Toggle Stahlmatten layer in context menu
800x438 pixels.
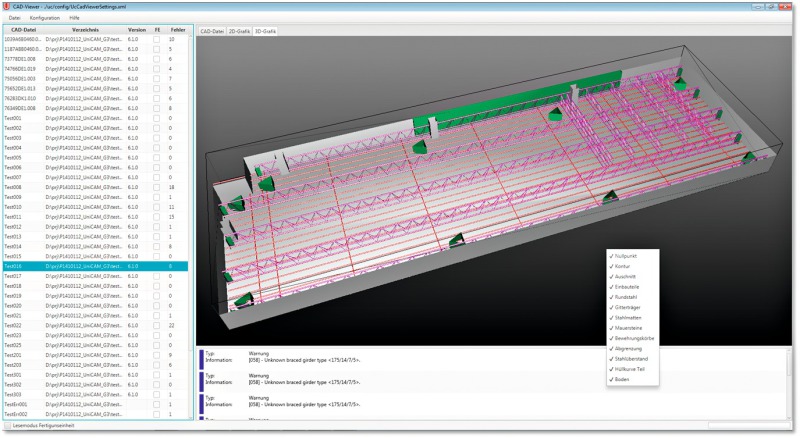click(x=633, y=318)
